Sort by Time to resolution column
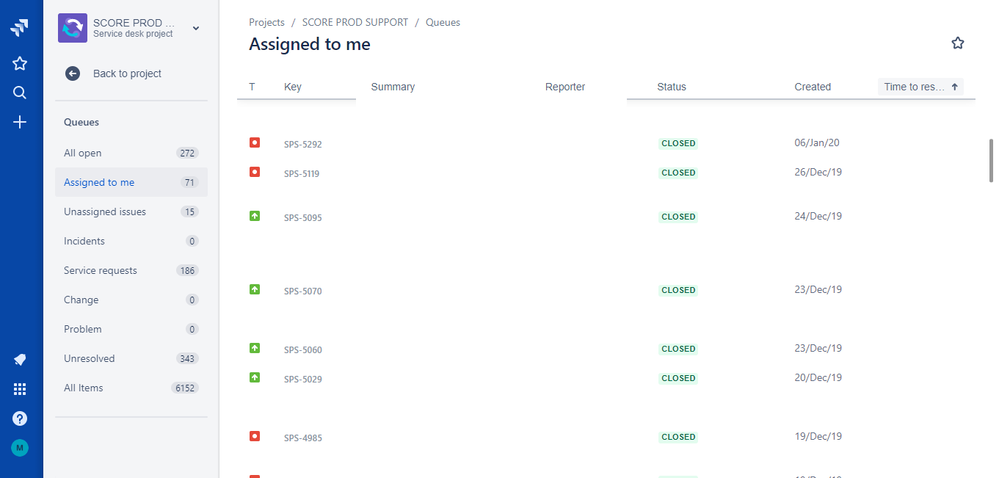This screenshot has height=478, width=999. (x=921, y=87)
